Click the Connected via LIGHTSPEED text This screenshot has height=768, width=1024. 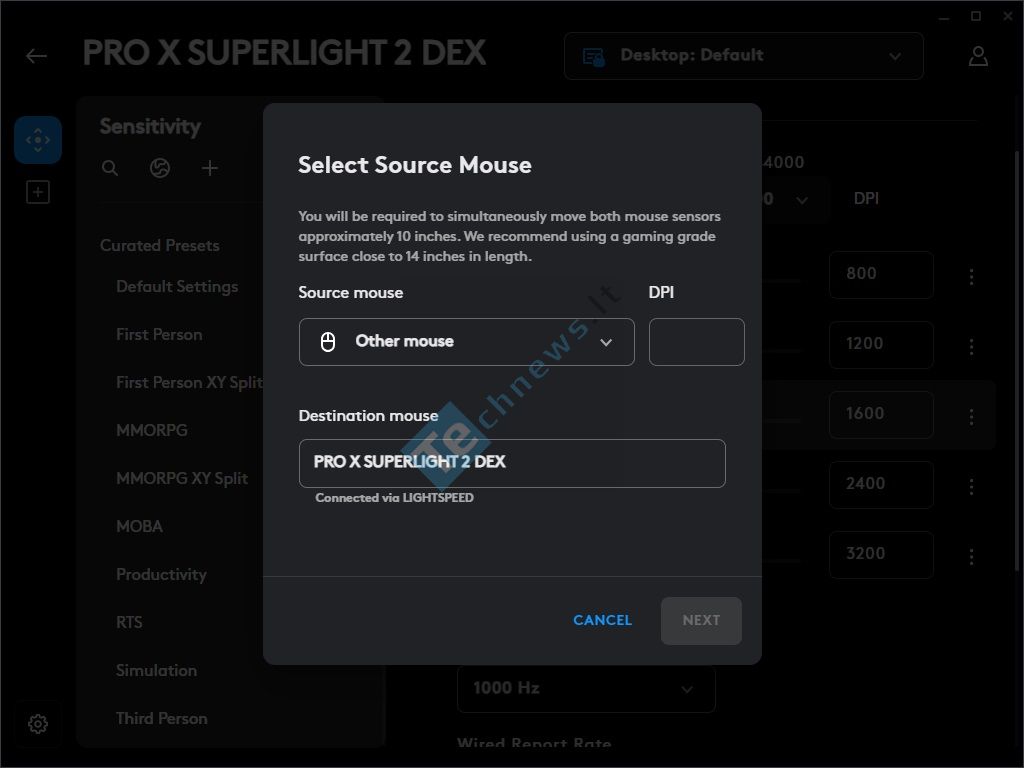point(394,498)
